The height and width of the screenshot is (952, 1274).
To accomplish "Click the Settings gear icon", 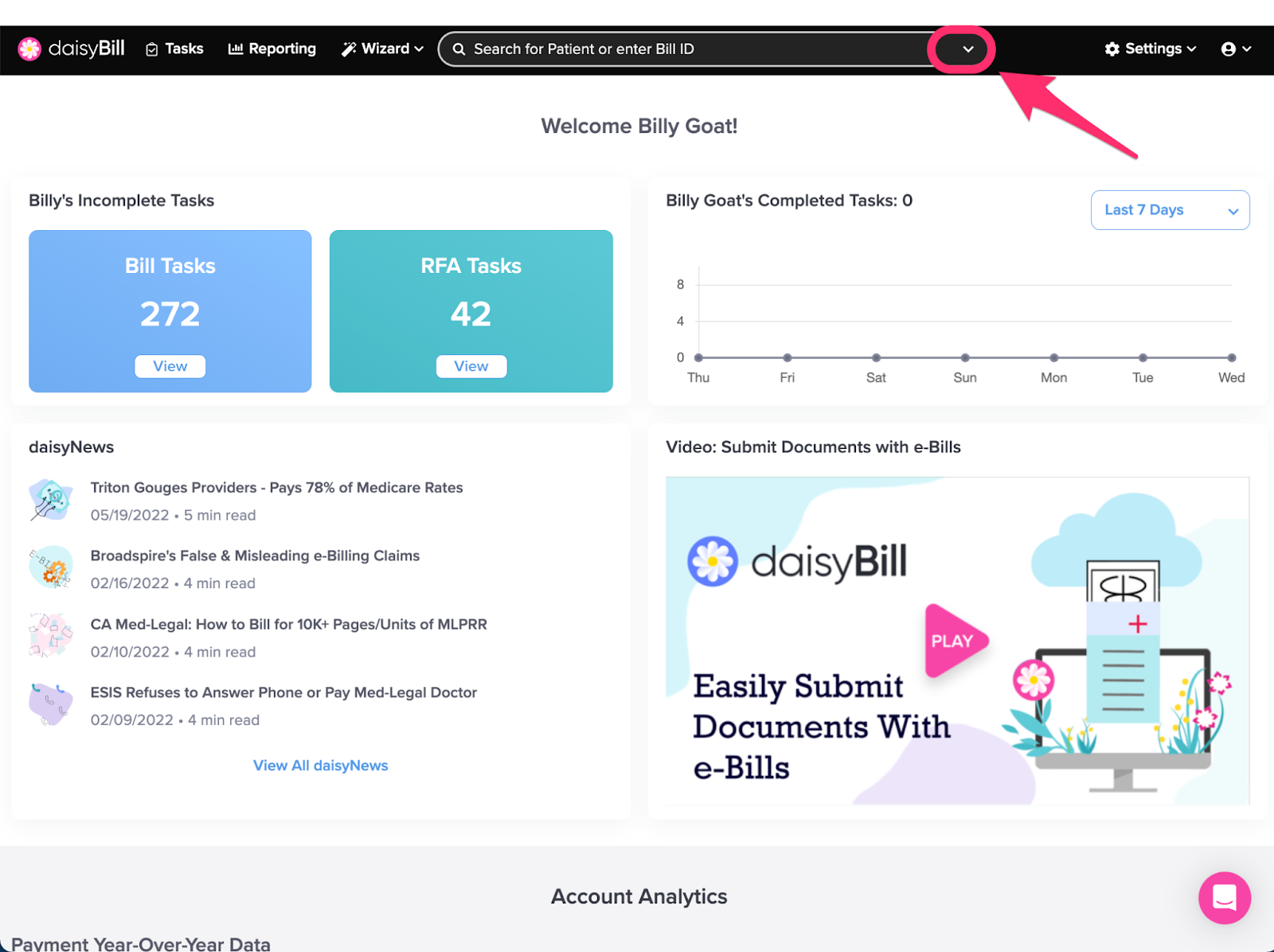I will point(1112,49).
